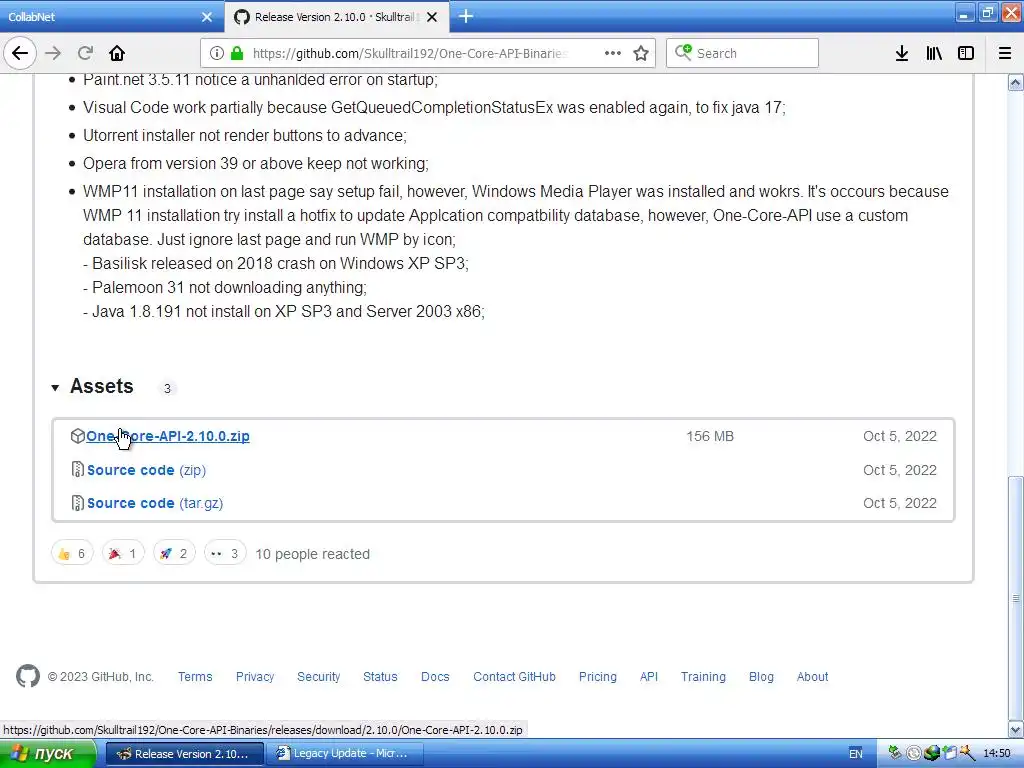Open the Blog footer link

click(x=761, y=677)
